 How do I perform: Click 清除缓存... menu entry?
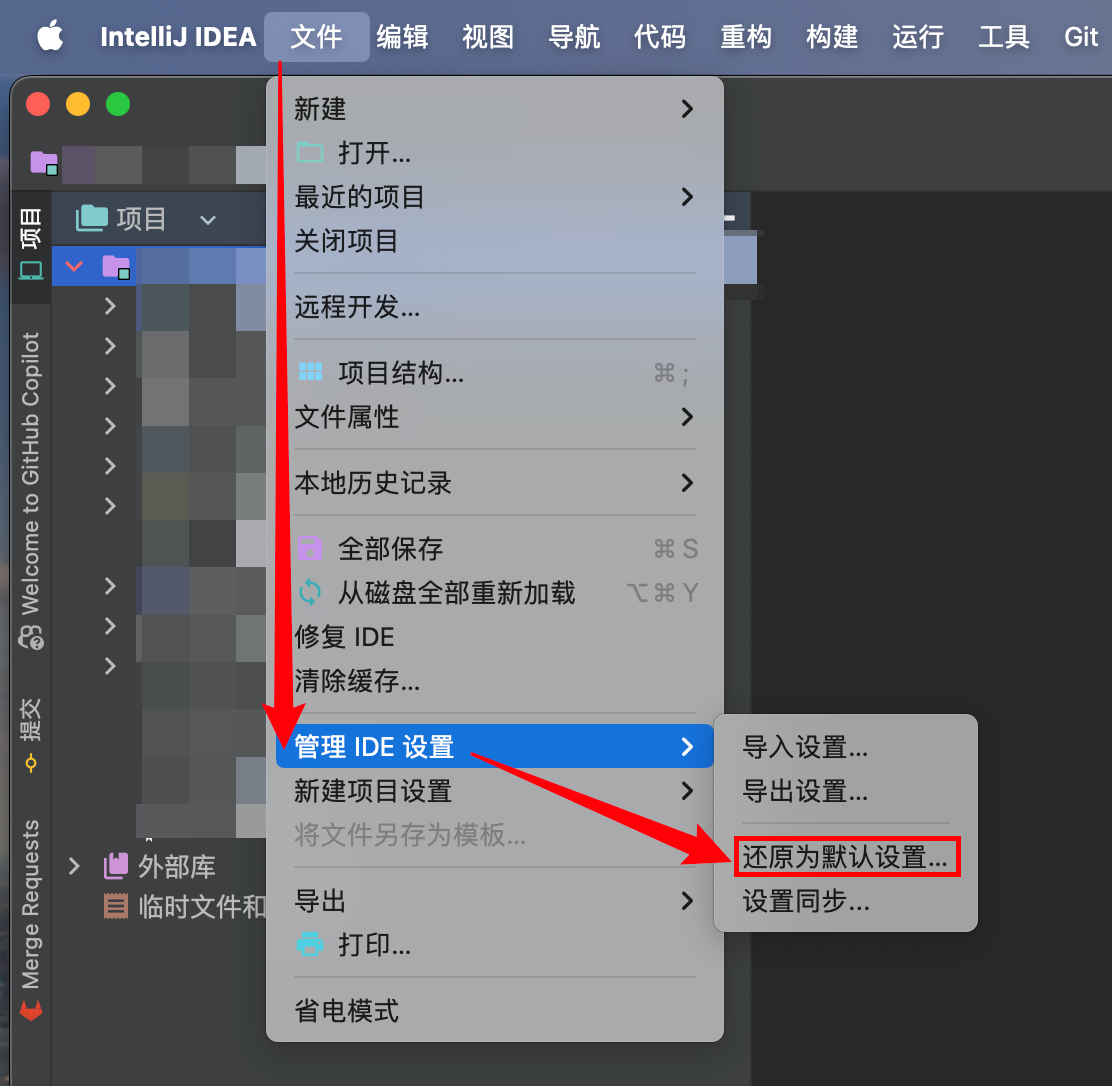357,682
